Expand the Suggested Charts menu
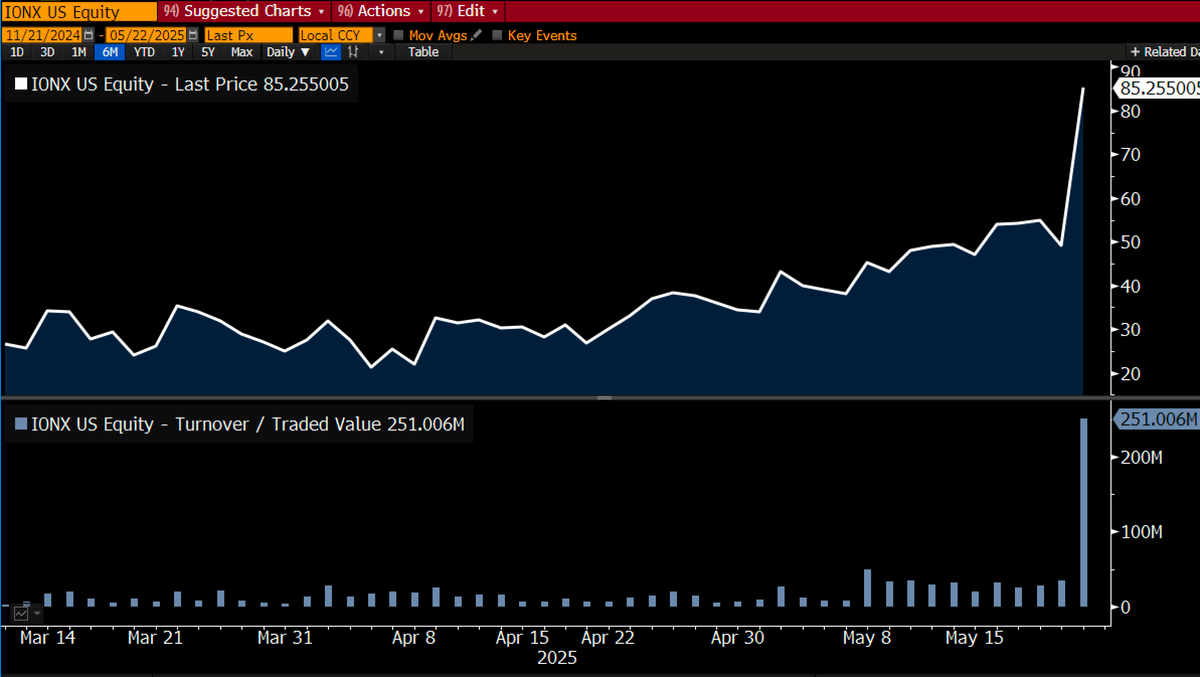The height and width of the screenshot is (677, 1200). pyautogui.click(x=243, y=11)
